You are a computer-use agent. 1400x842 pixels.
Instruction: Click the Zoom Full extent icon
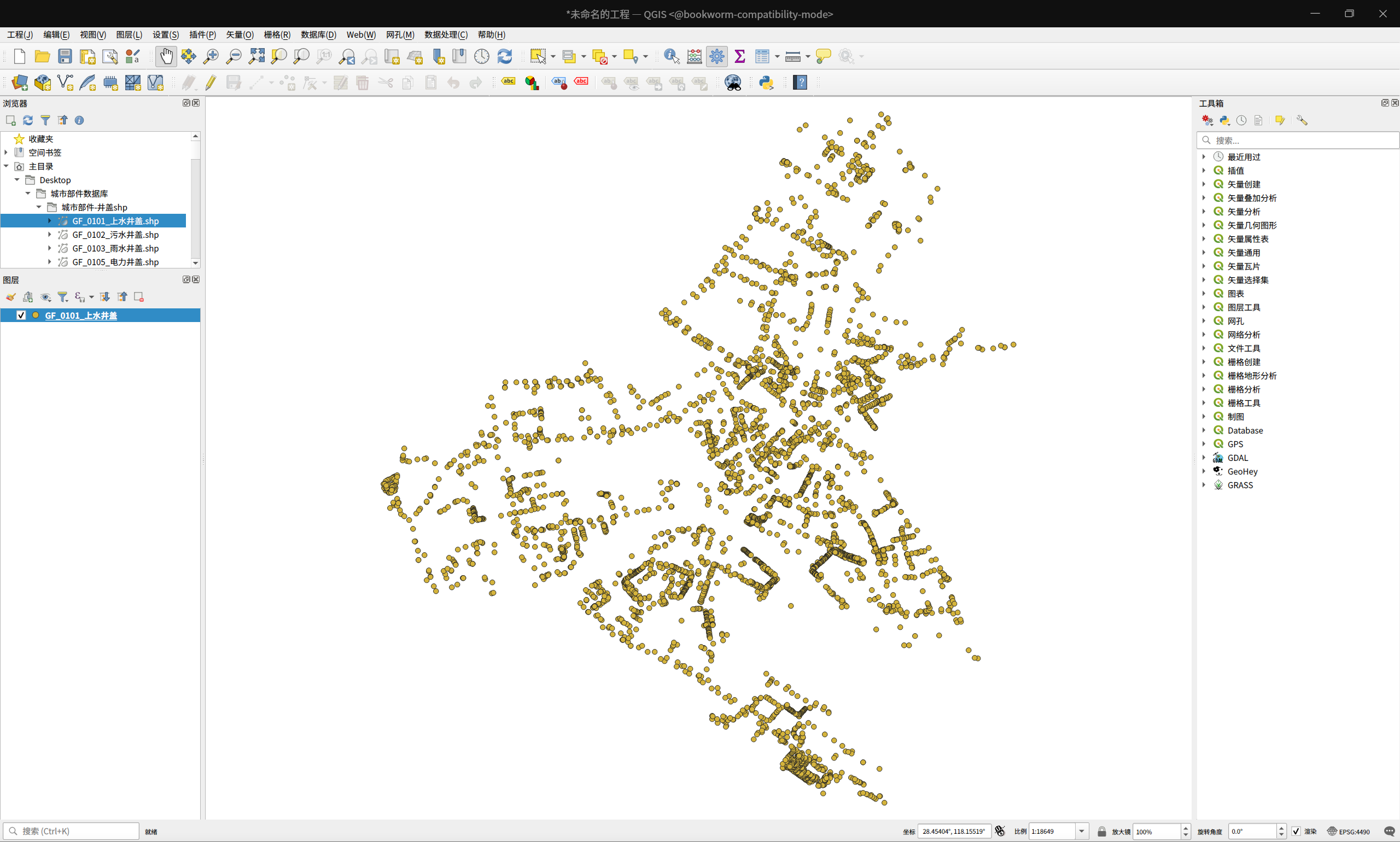pyautogui.click(x=256, y=56)
